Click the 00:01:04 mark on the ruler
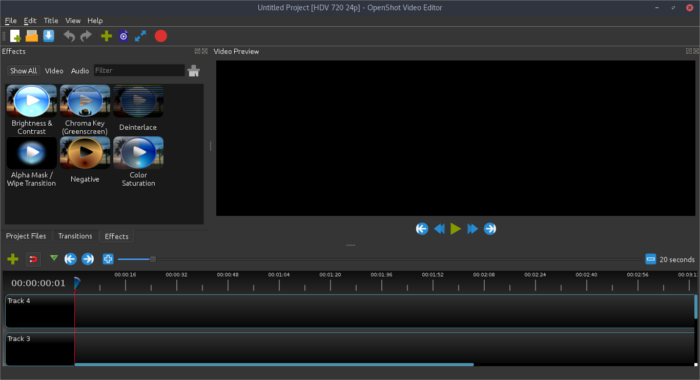The width and height of the screenshot is (700, 380). tap(279, 275)
